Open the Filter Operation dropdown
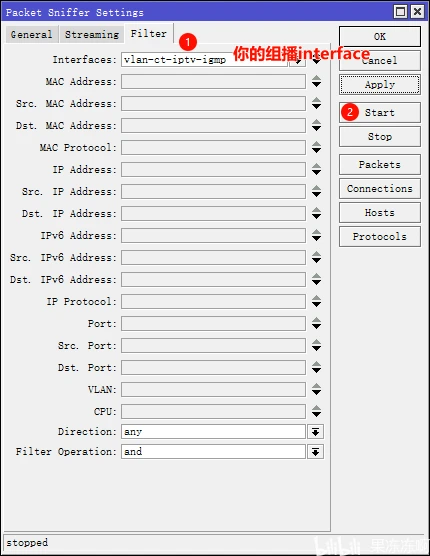The image size is (430, 556). click(x=315, y=452)
